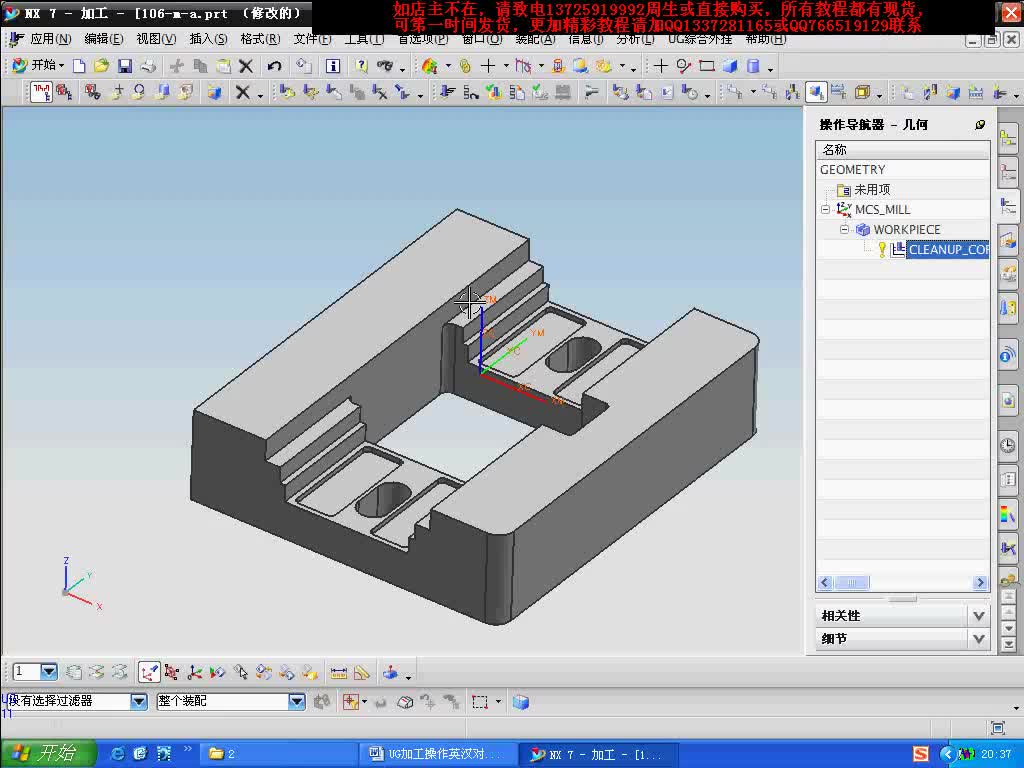The image size is (1024, 768).
Task: Open the Windows 开始 Start button
Action: [48, 754]
